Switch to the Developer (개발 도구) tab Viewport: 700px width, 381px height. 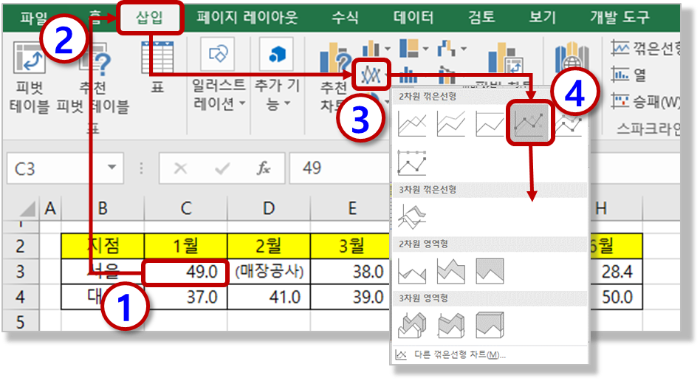(x=620, y=17)
